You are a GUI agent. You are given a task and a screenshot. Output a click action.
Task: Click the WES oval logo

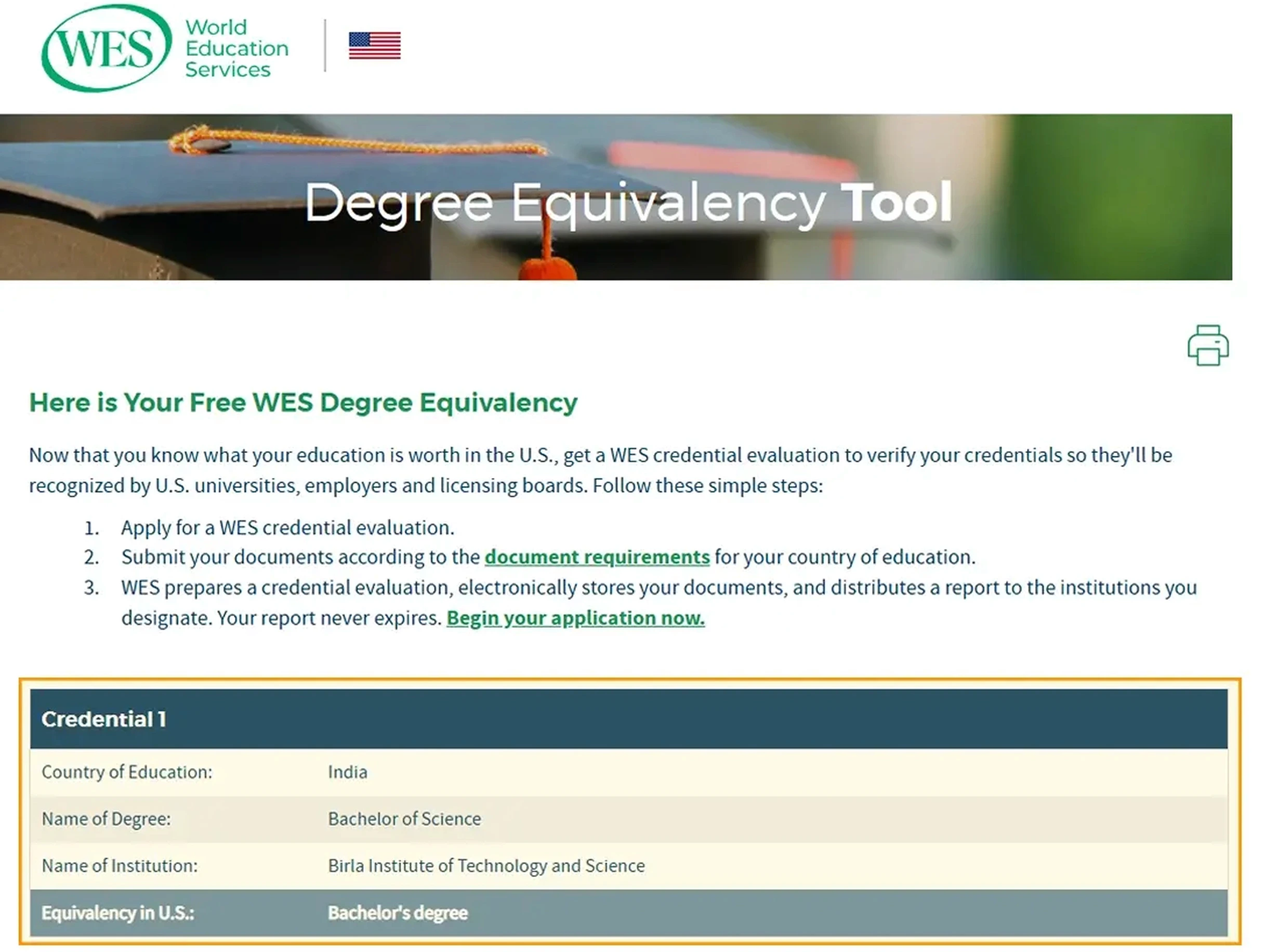tap(107, 48)
